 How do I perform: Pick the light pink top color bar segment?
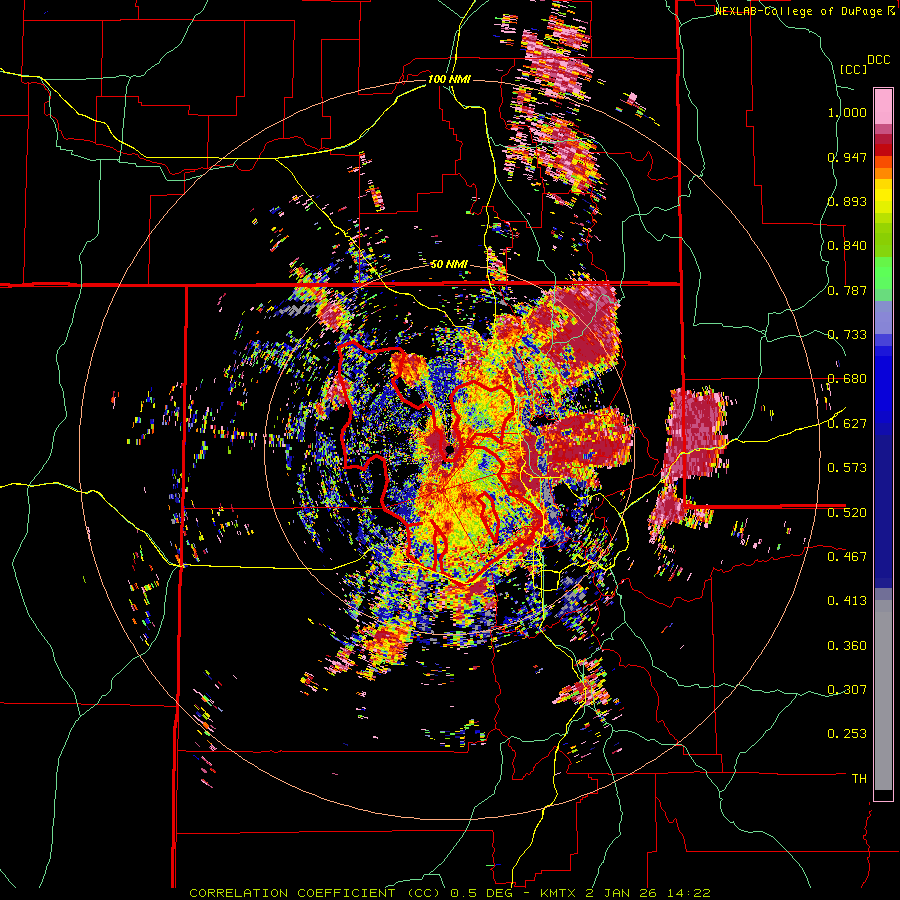[x=883, y=106]
